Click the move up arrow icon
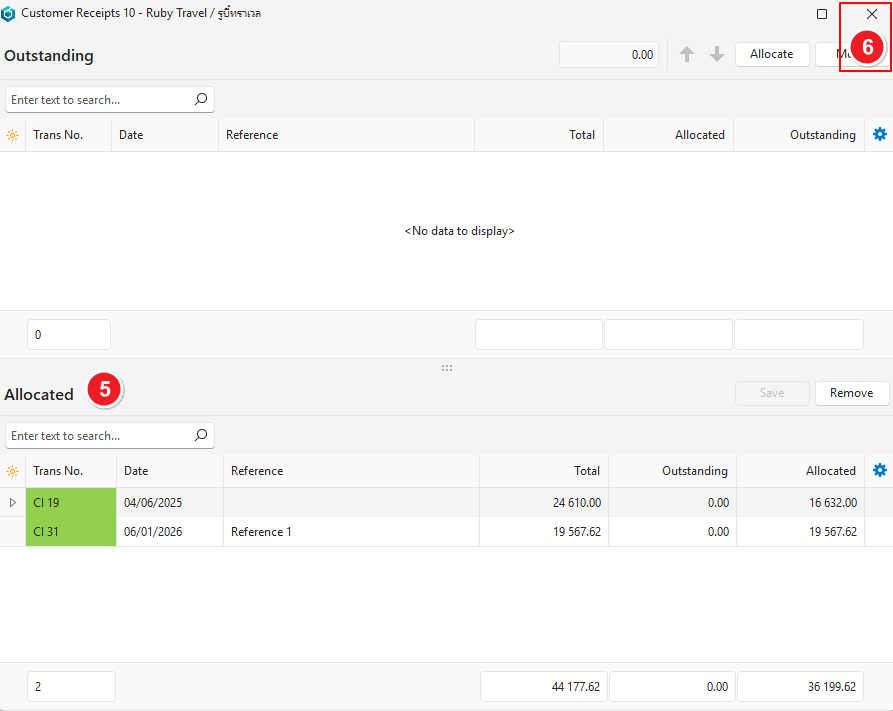This screenshot has height=711, width=893. coord(687,55)
